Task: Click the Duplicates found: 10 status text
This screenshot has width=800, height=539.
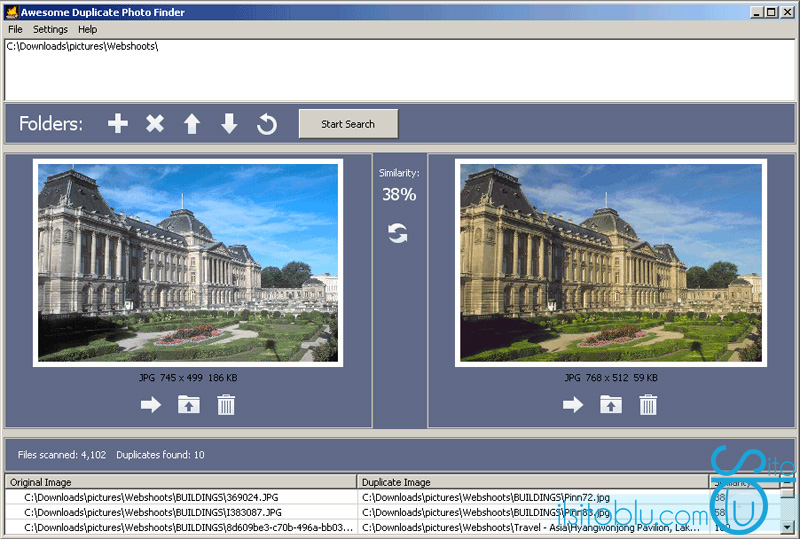Action: coord(160,455)
